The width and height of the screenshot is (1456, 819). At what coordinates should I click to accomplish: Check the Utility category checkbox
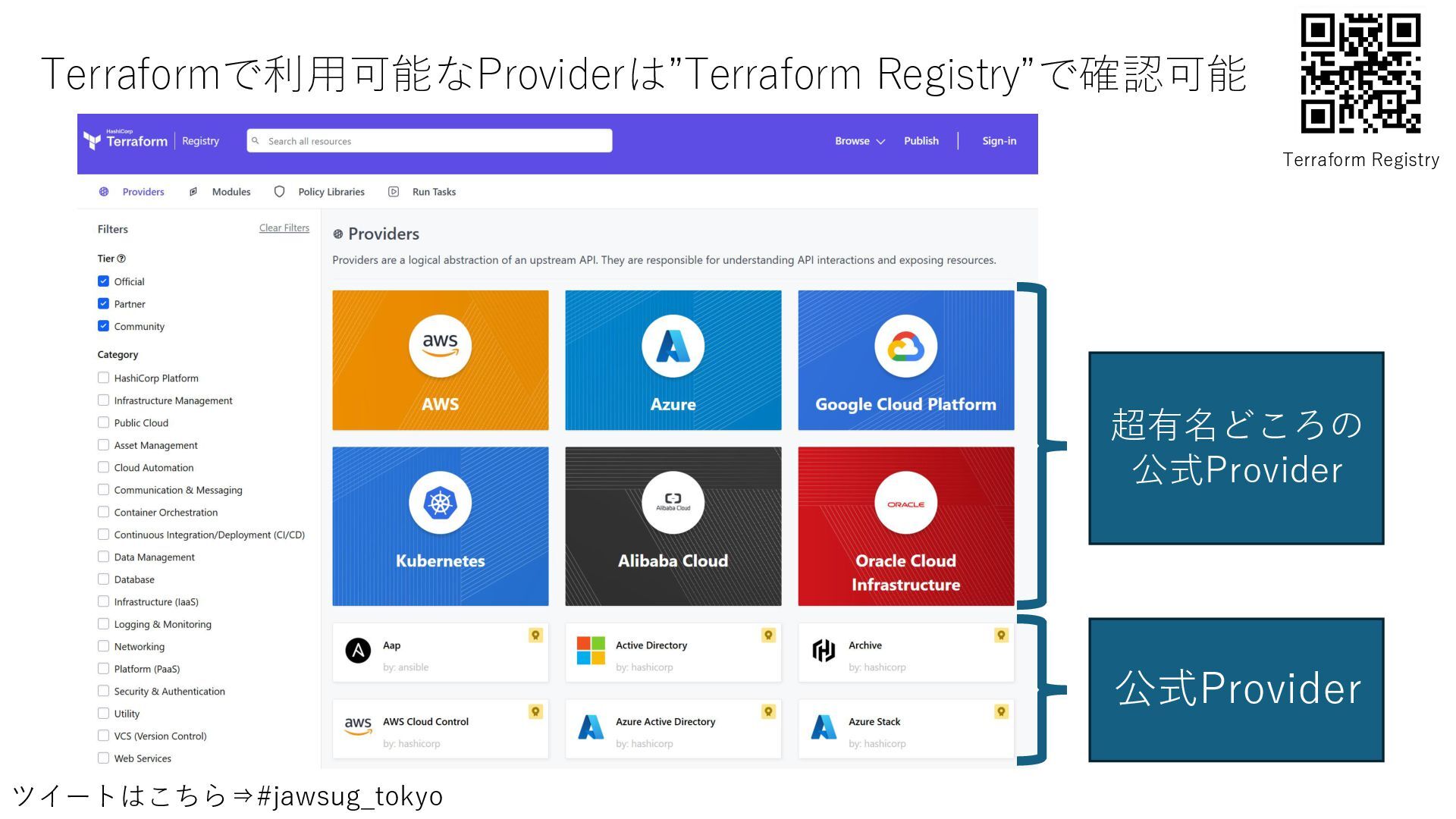pos(103,714)
